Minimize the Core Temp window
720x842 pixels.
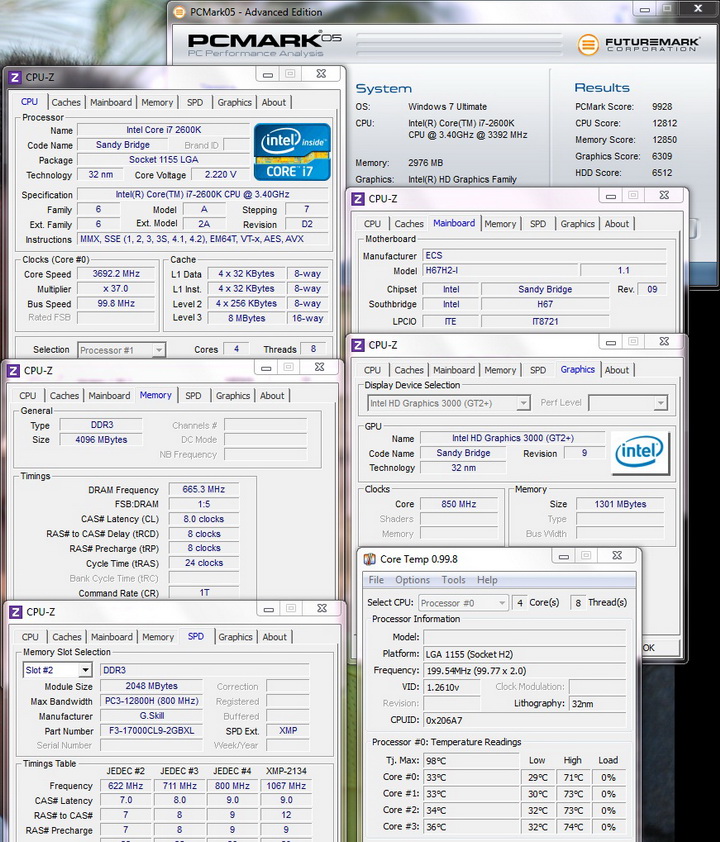[x=563, y=556]
